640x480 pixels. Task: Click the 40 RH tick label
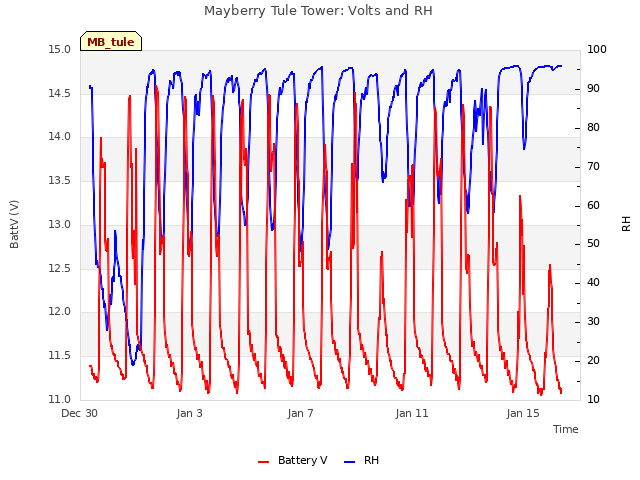593,282
